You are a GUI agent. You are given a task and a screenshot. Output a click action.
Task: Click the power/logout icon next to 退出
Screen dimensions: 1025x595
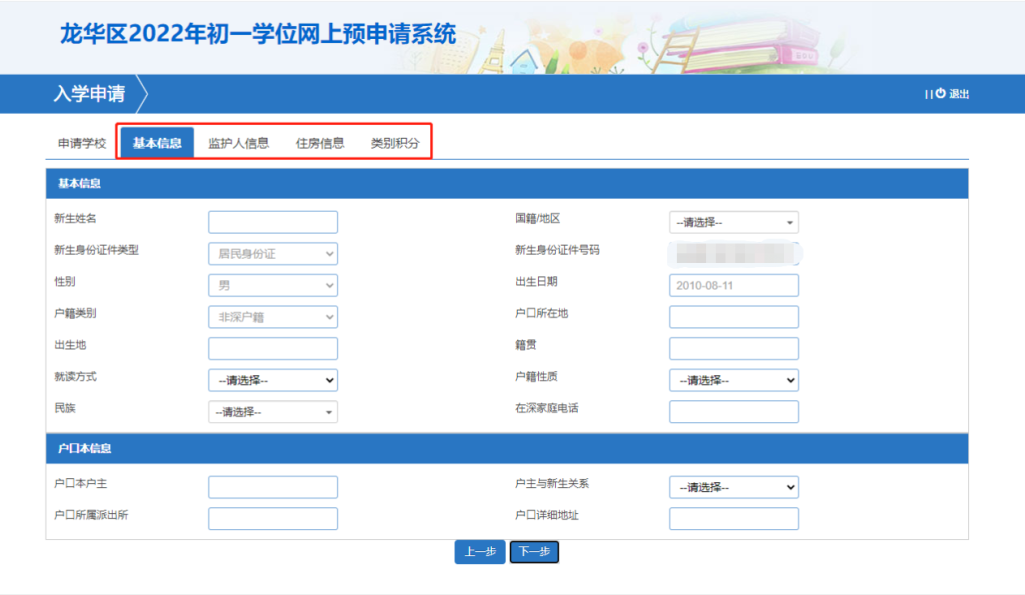[941, 94]
